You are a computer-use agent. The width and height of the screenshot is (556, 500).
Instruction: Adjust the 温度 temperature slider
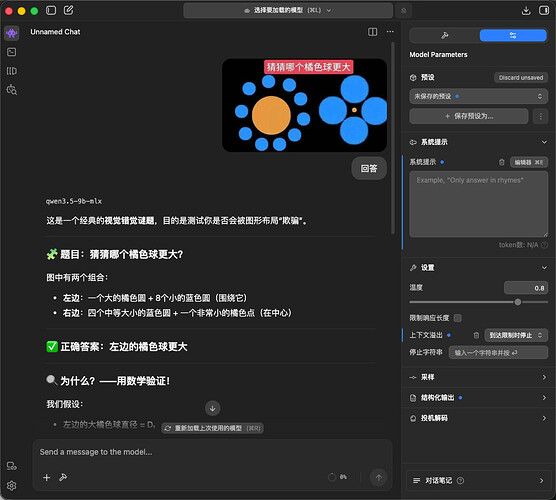coord(517,302)
